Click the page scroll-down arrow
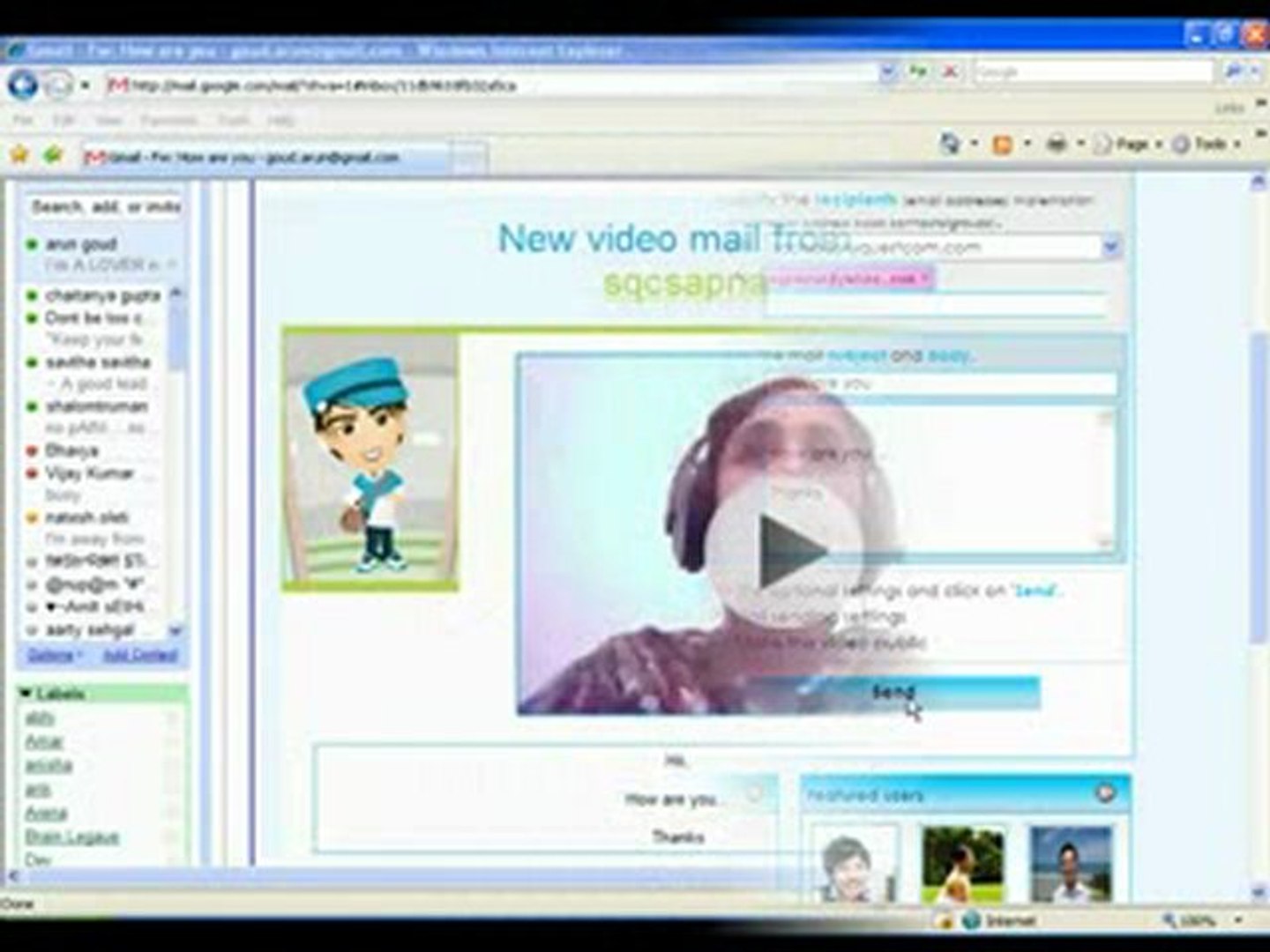 (x=1259, y=892)
